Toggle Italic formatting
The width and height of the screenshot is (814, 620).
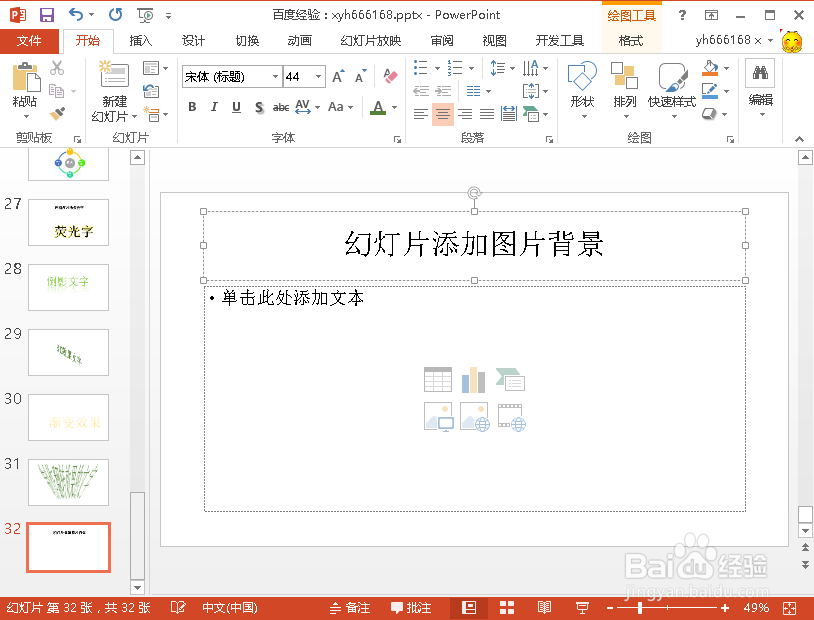click(214, 107)
